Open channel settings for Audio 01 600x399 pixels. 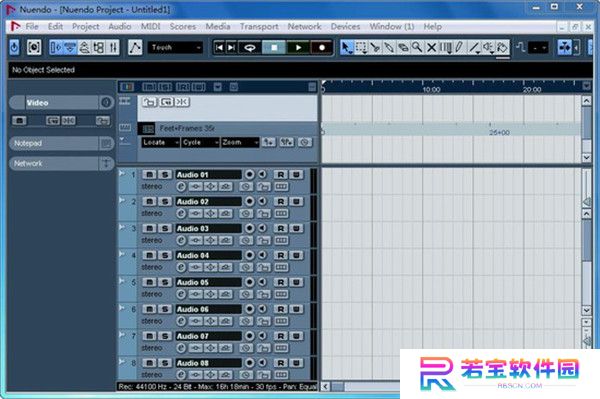pos(181,187)
